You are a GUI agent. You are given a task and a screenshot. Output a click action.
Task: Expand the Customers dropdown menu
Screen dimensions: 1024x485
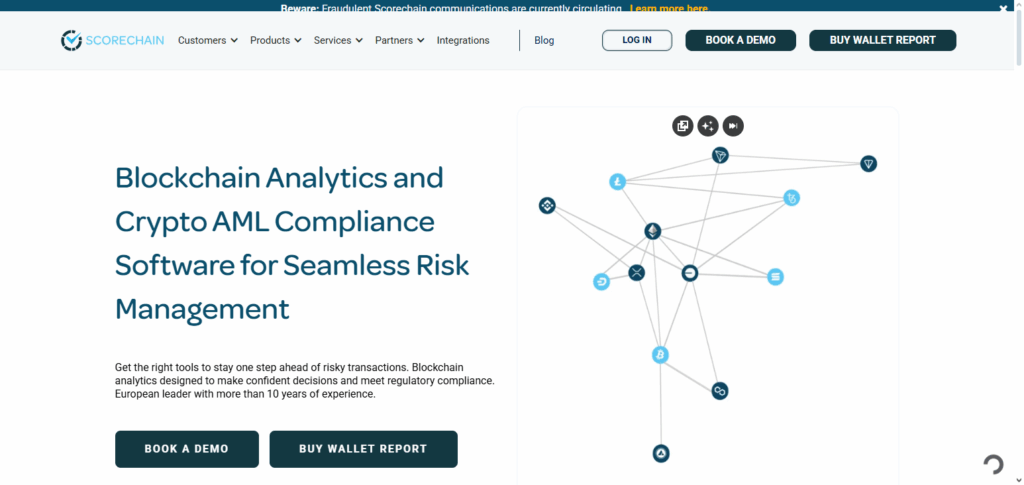(207, 41)
